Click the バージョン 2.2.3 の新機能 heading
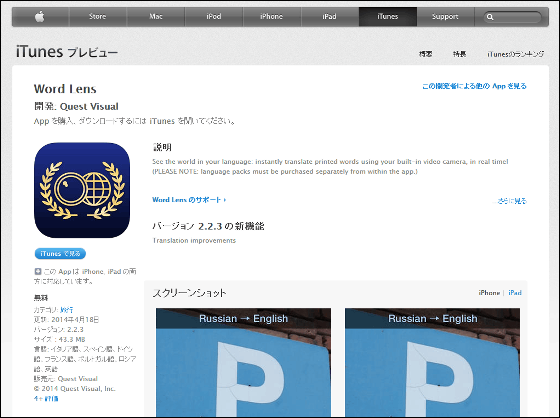 click(208, 226)
